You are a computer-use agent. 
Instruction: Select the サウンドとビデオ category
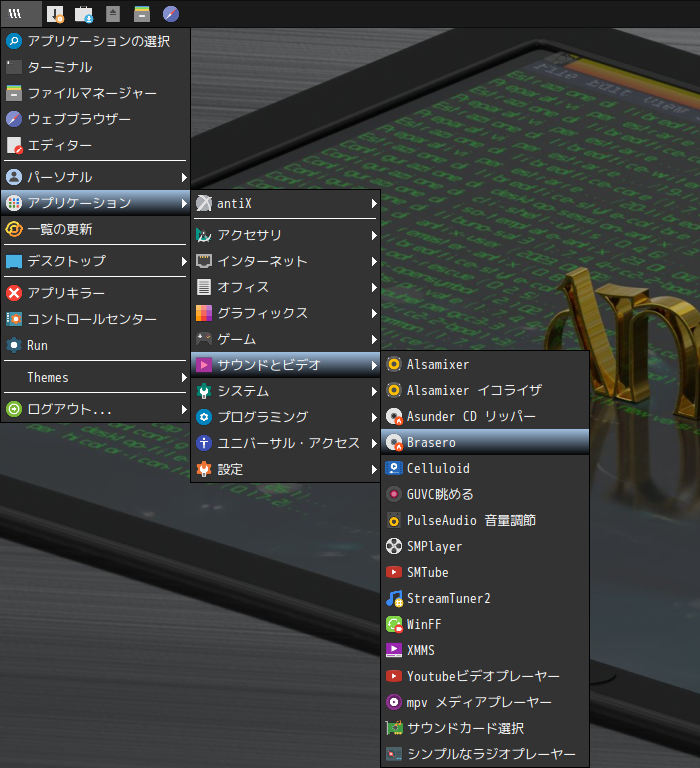tap(286, 365)
